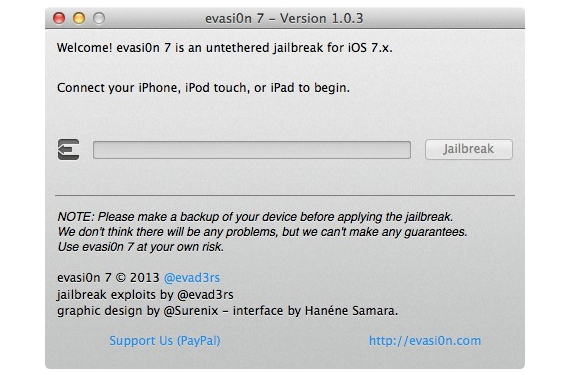Click the evasi0n 7 © 2013 copyright text
Viewport: 570px width, 375px height.
[x=108, y=278]
